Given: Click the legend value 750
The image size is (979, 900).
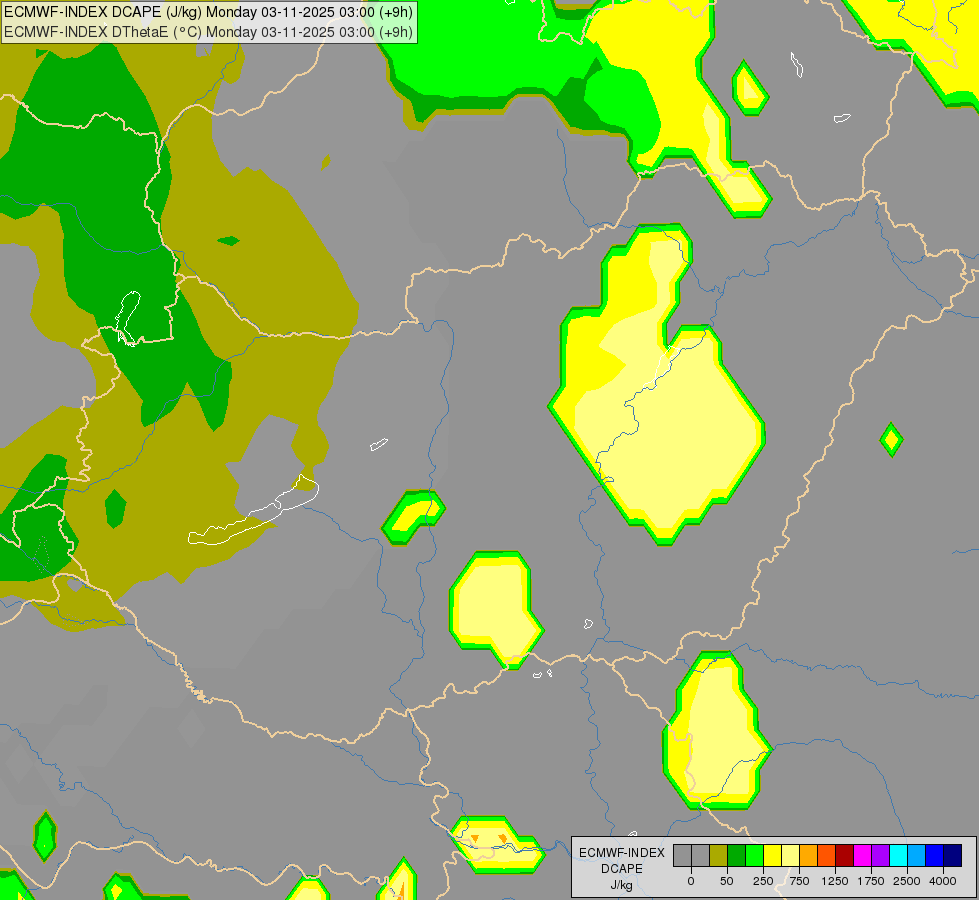Looking at the screenshot, I should pos(799,881).
